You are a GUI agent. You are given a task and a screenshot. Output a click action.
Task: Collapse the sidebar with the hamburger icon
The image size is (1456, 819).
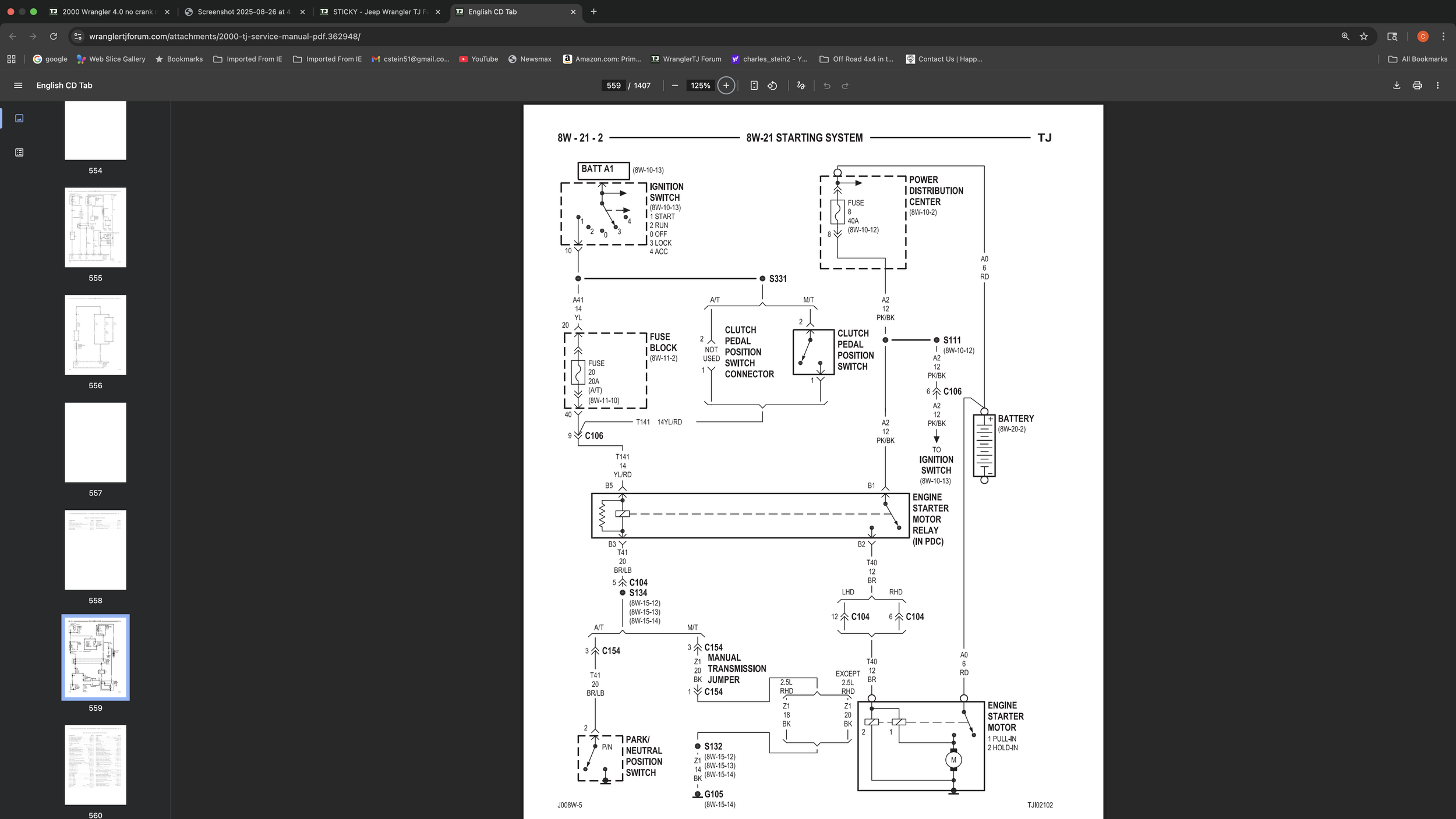click(x=18, y=85)
